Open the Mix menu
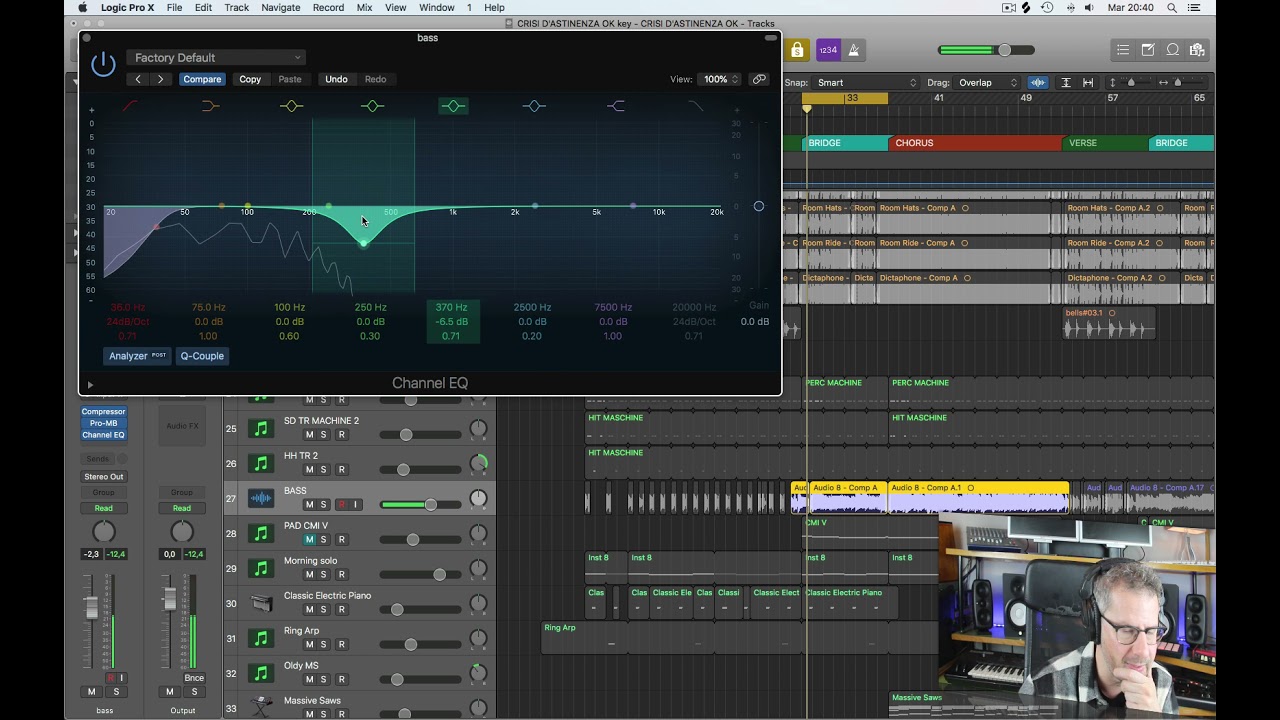The height and width of the screenshot is (720, 1280). (x=364, y=8)
